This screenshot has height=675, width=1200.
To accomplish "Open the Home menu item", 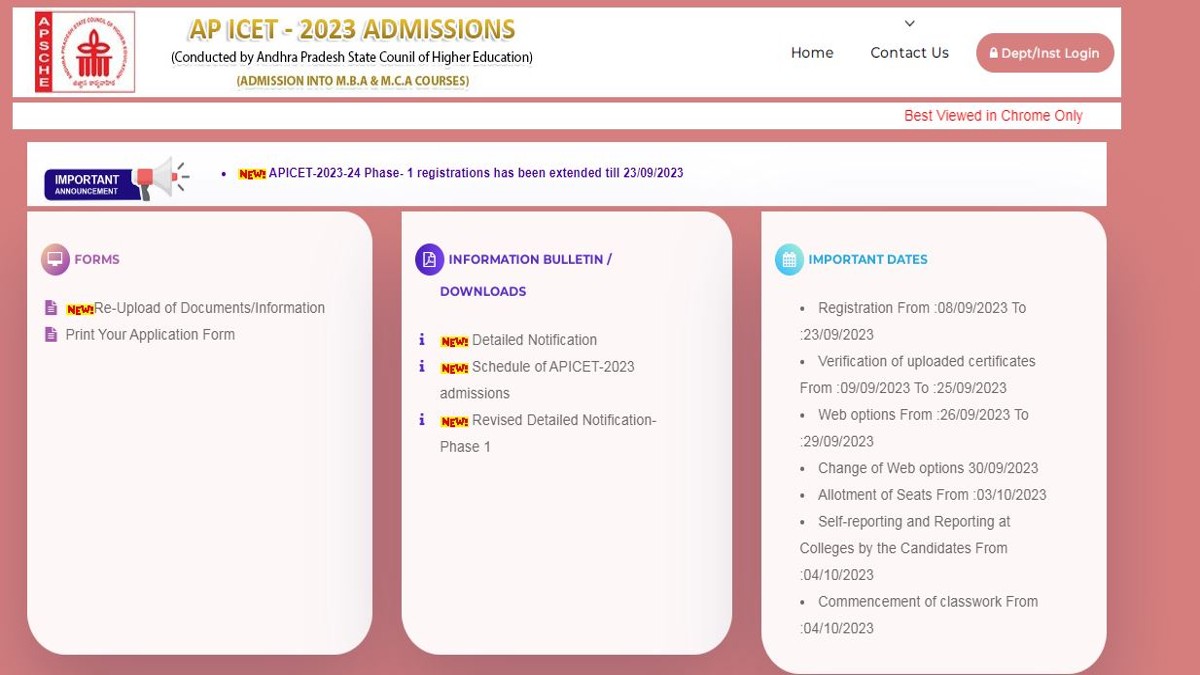I will click(811, 53).
